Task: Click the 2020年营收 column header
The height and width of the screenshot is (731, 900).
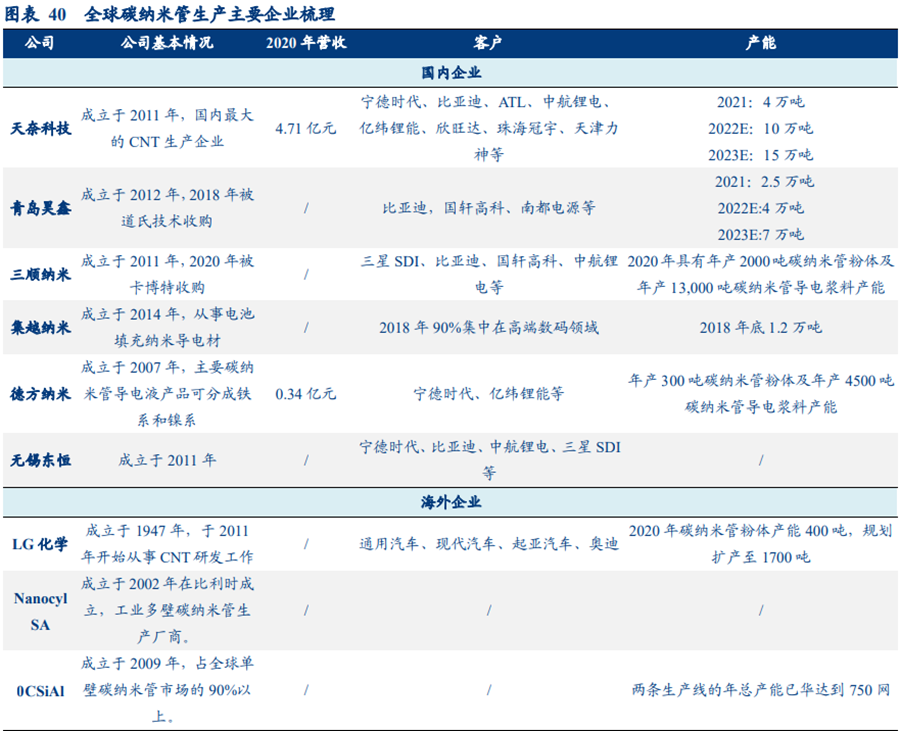Action: [x=306, y=42]
